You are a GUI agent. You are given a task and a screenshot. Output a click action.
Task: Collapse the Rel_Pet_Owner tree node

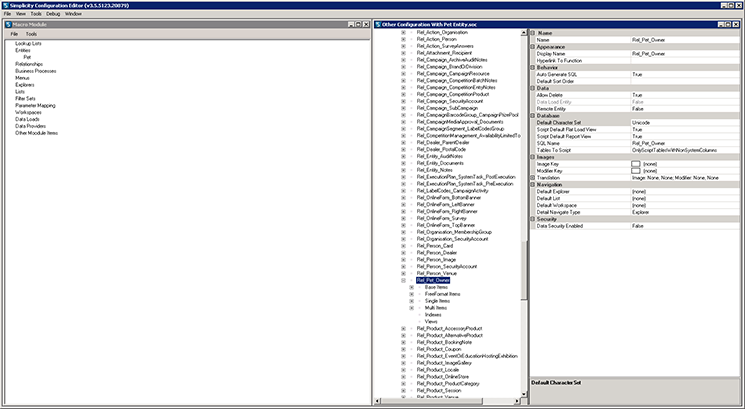tap(403, 280)
